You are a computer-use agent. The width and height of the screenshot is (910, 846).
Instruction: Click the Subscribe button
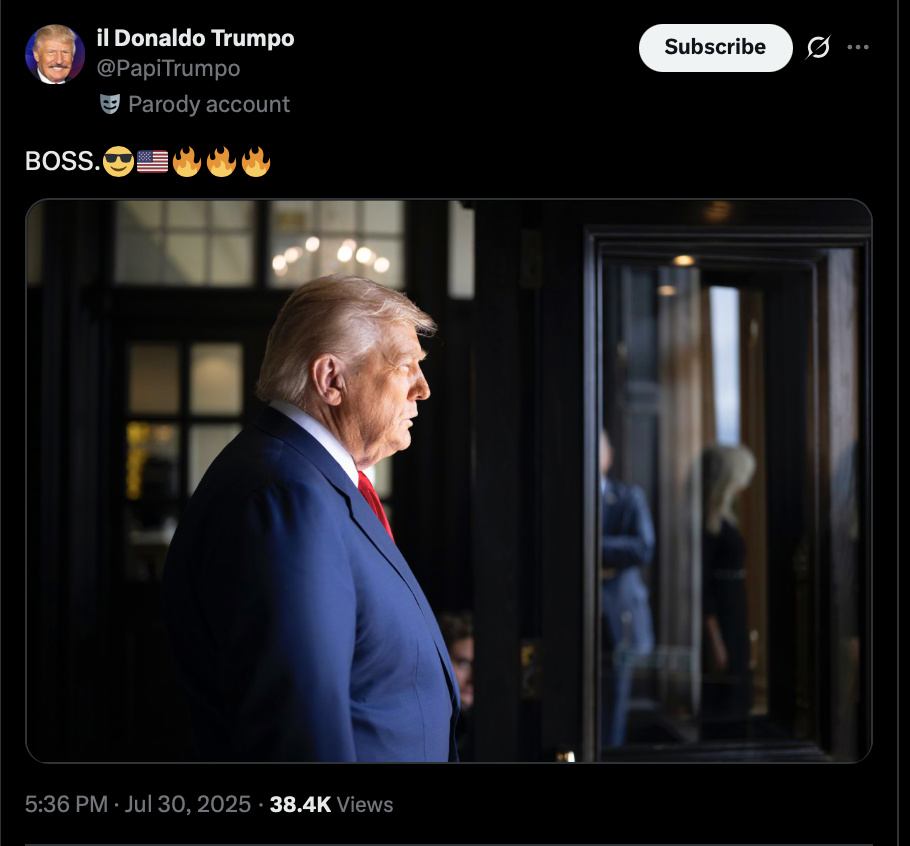pos(715,48)
